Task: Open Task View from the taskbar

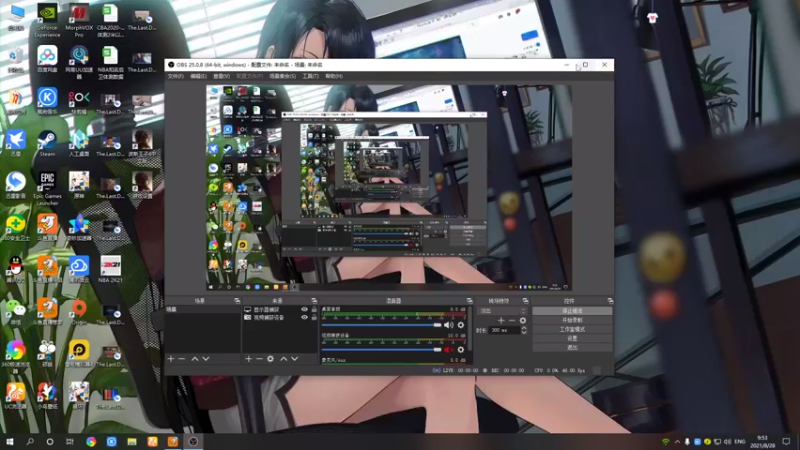Action: tap(70, 441)
